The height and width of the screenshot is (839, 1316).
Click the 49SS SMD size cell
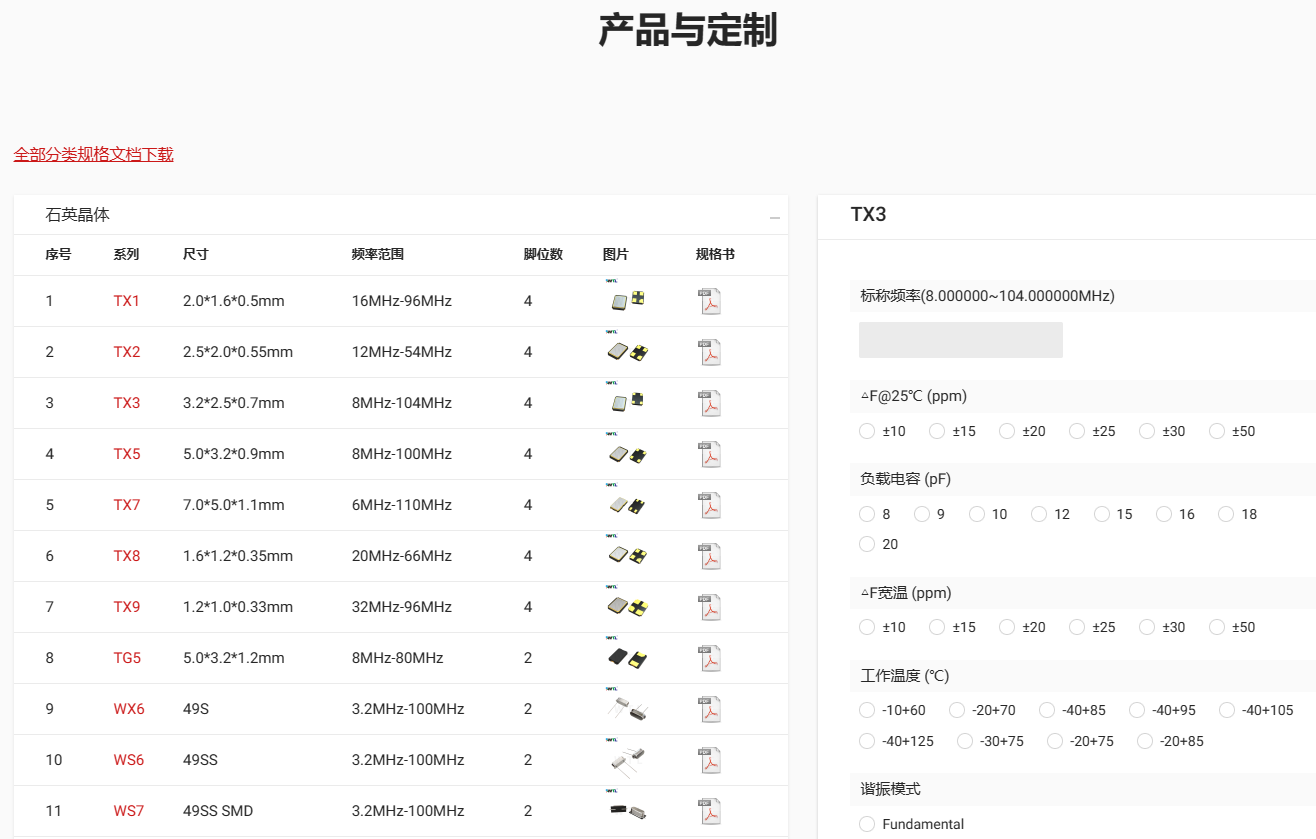218,811
